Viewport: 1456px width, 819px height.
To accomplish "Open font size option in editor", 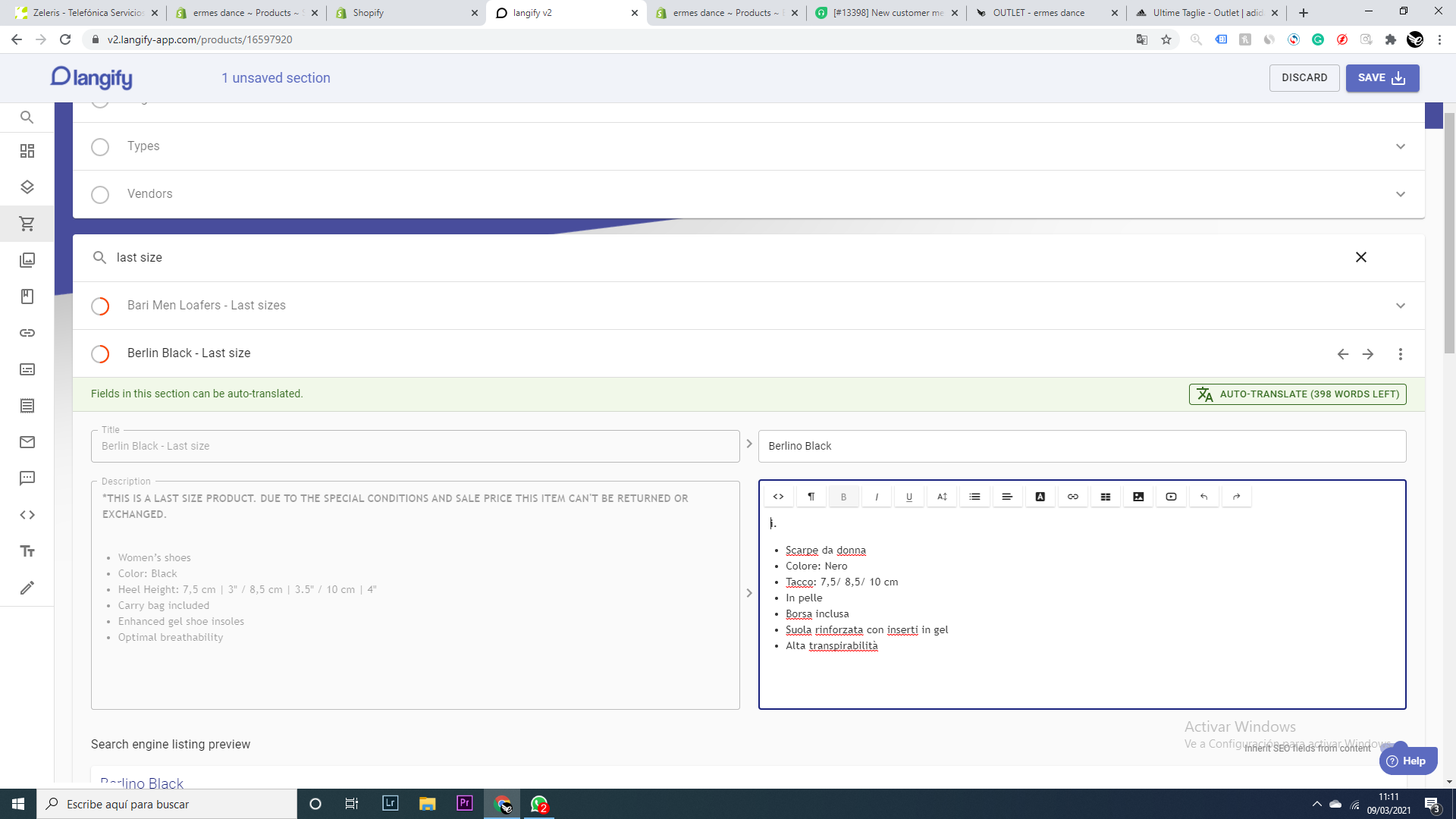I will click(942, 497).
